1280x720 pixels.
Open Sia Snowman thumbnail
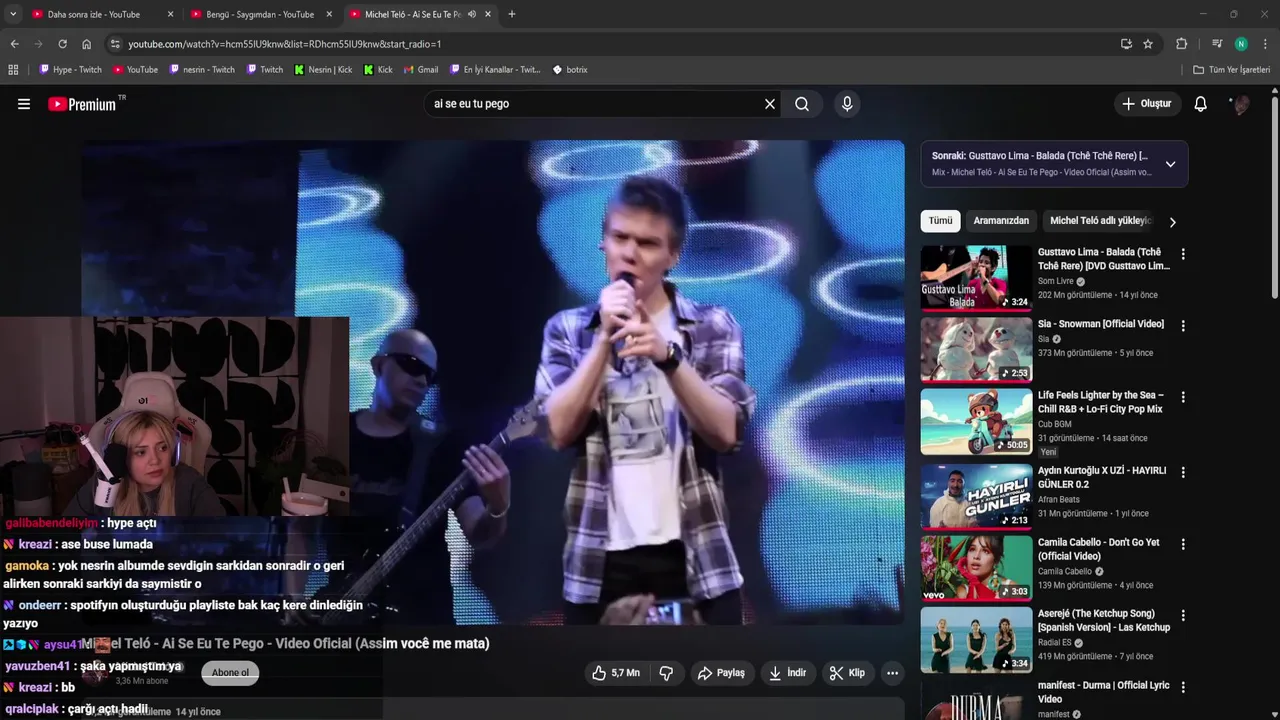coord(976,349)
